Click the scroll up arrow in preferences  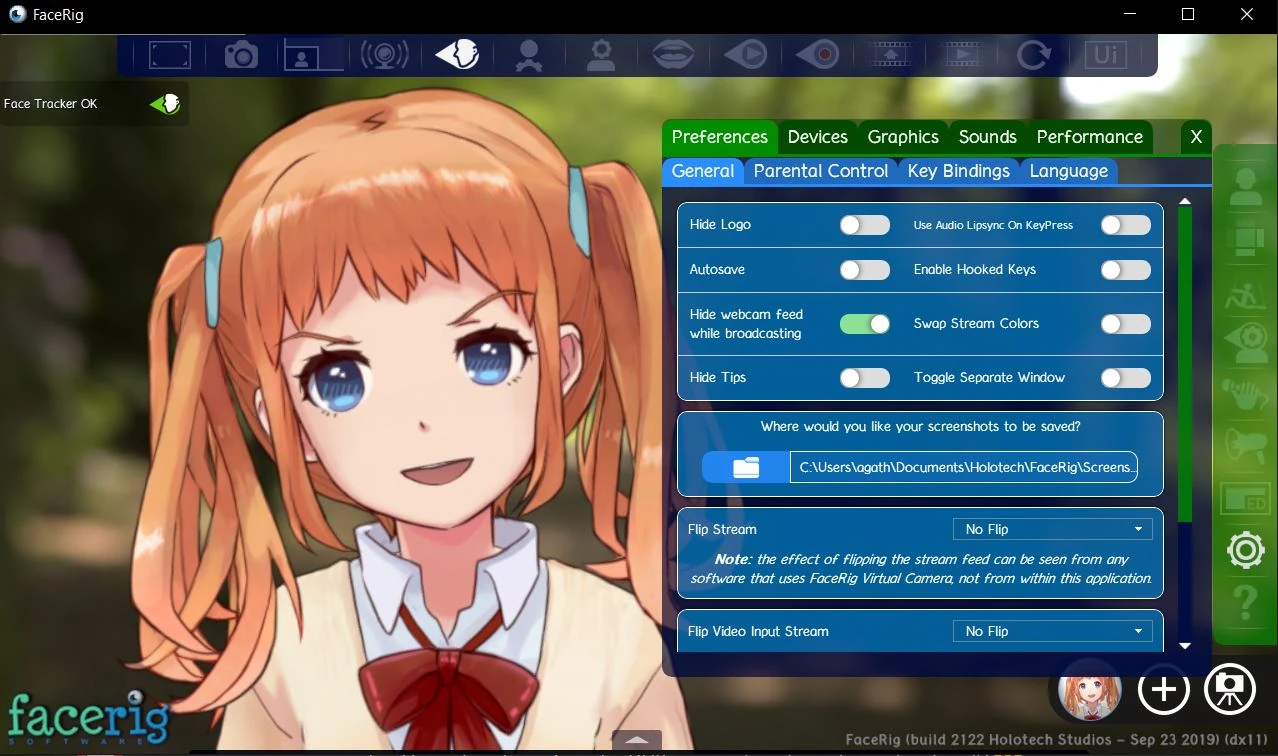click(1185, 202)
